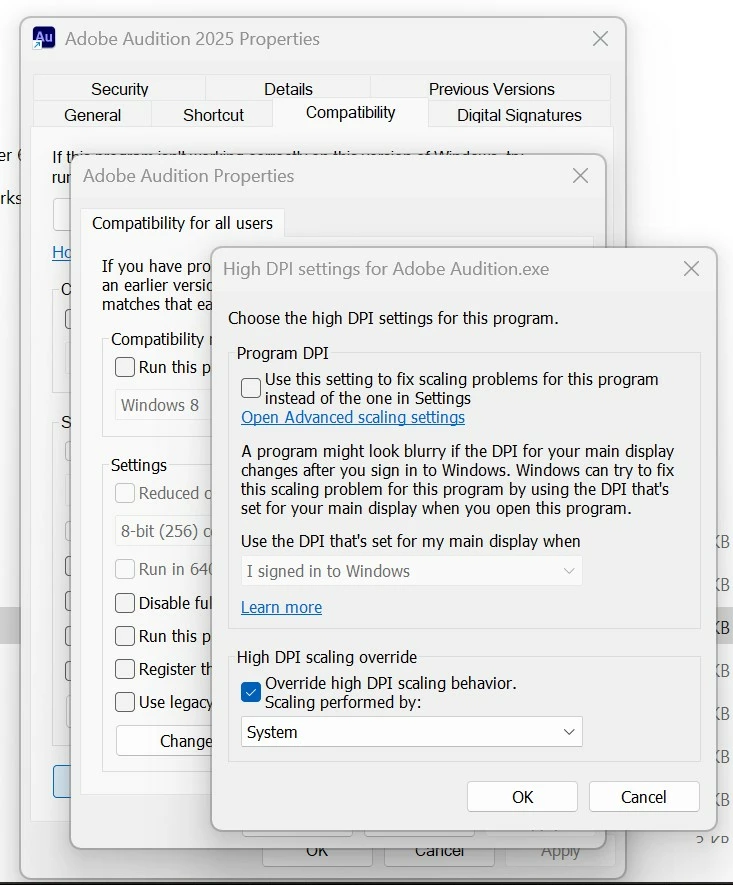Select the Compatibility for all users tab
Image resolution: width=733 pixels, height=885 pixels.
182,223
